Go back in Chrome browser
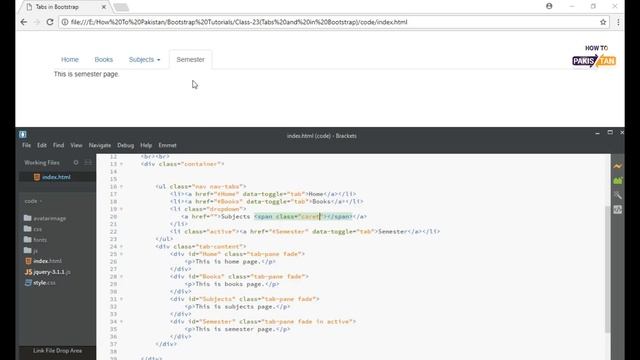Screen dimensions: 640x360 click(x=24, y=22)
